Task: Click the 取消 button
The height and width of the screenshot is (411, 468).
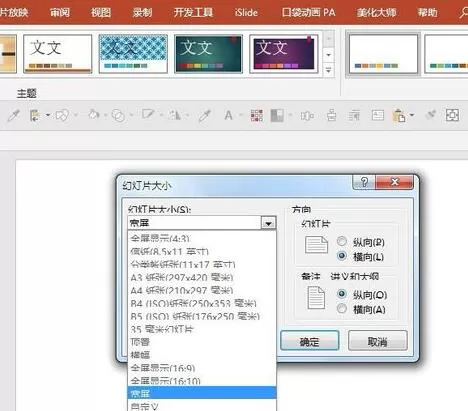Action: click(x=378, y=341)
